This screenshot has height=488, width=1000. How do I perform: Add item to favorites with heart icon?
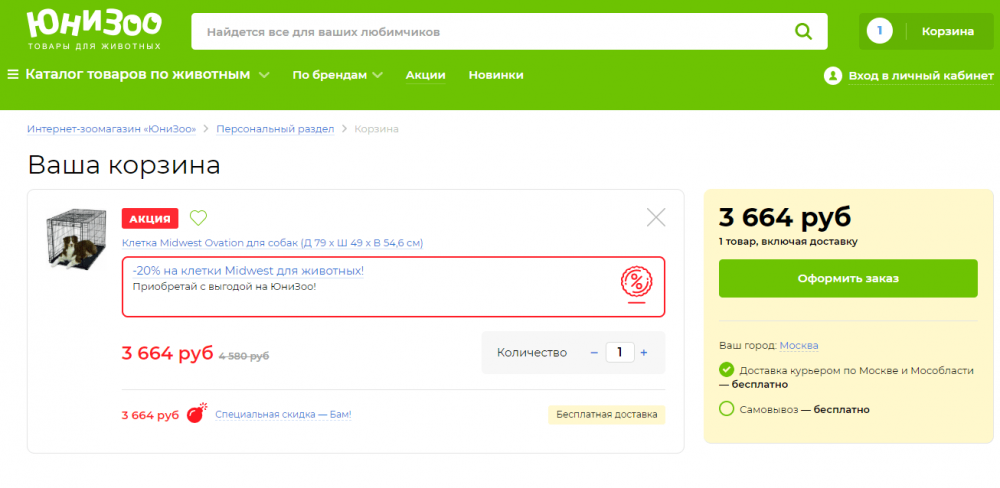click(x=198, y=218)
